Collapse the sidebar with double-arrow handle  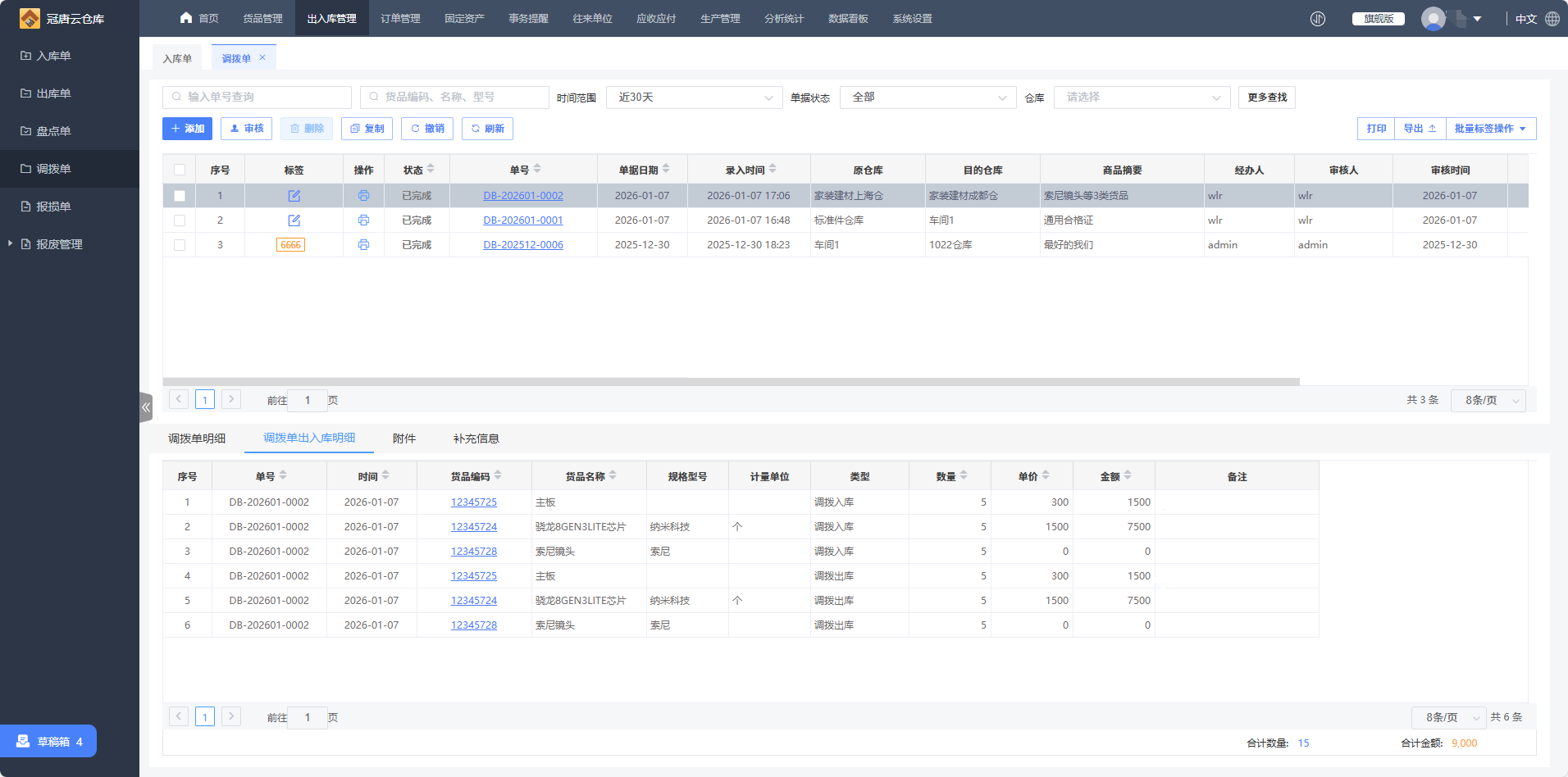click(x=146, y=407)
